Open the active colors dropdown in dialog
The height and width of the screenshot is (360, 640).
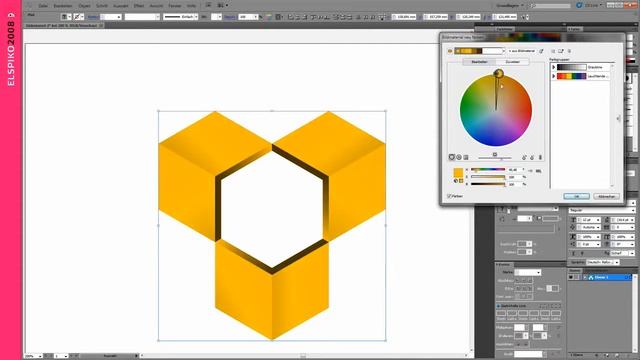(504, 51)
